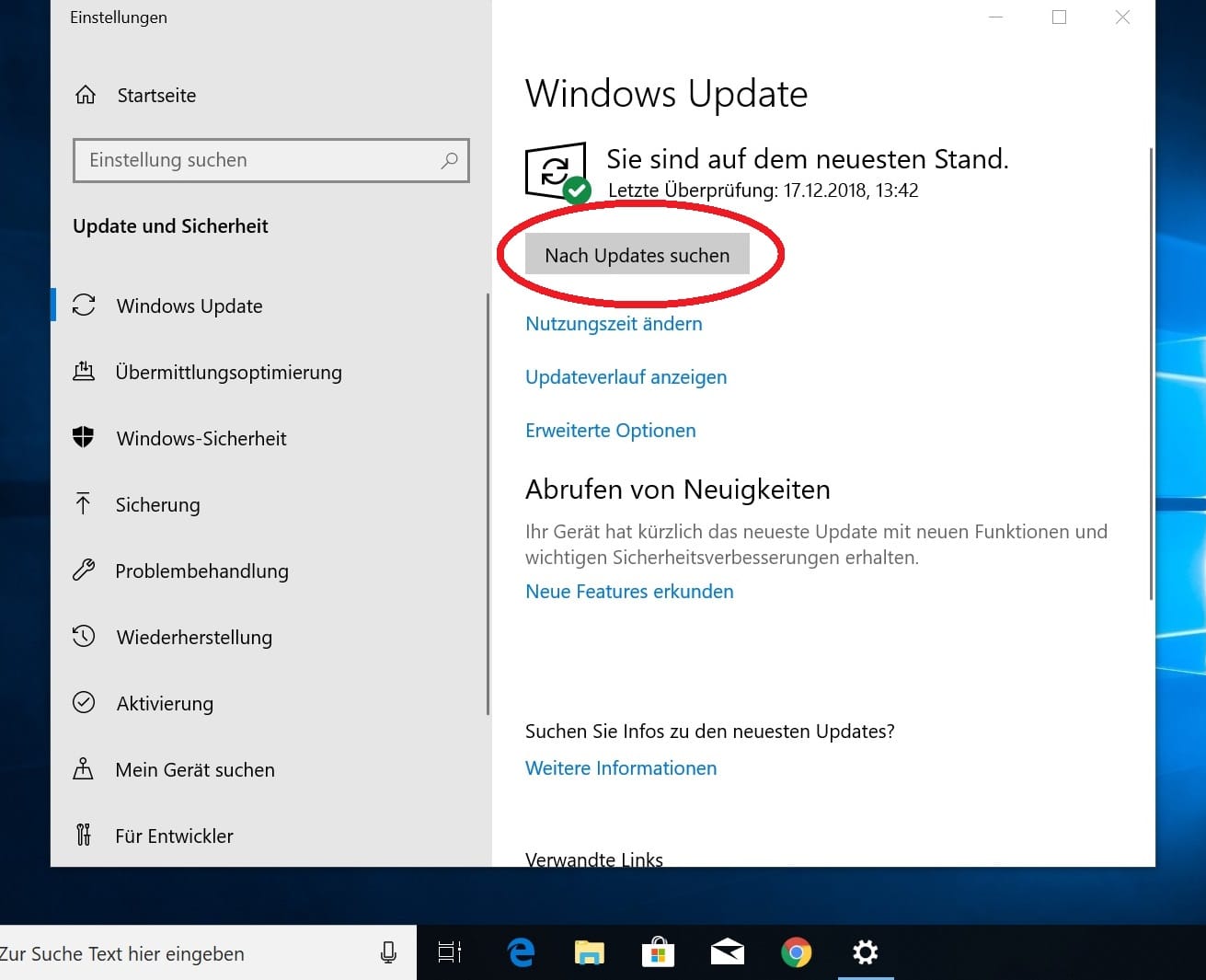Open Microsoft Store from the taskbar
The width and height of the screenshot is (1206, 980).
click(x=658, y=952)
